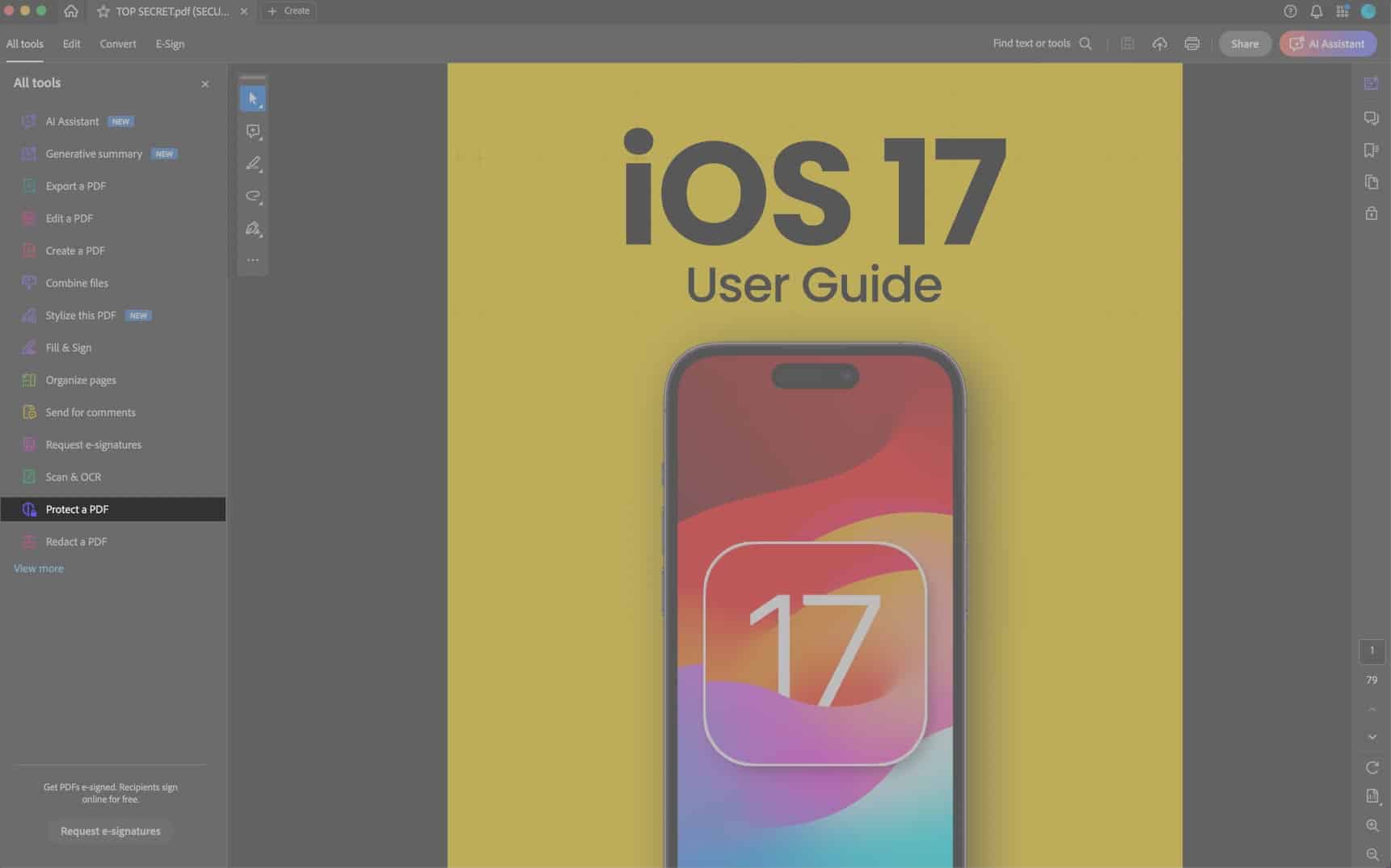1391x868 pixels.
Task: Select AI Assistant in tools list
Action: coord(113,121)
